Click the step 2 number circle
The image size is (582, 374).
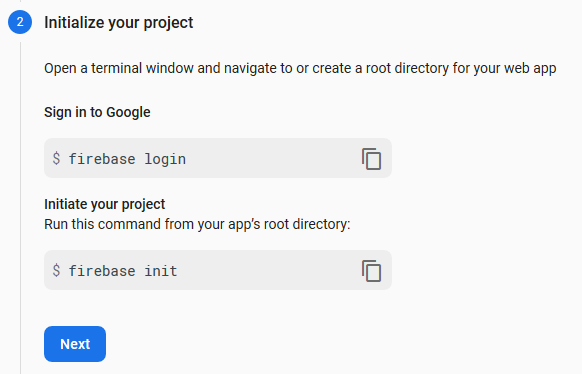(20, 22)
